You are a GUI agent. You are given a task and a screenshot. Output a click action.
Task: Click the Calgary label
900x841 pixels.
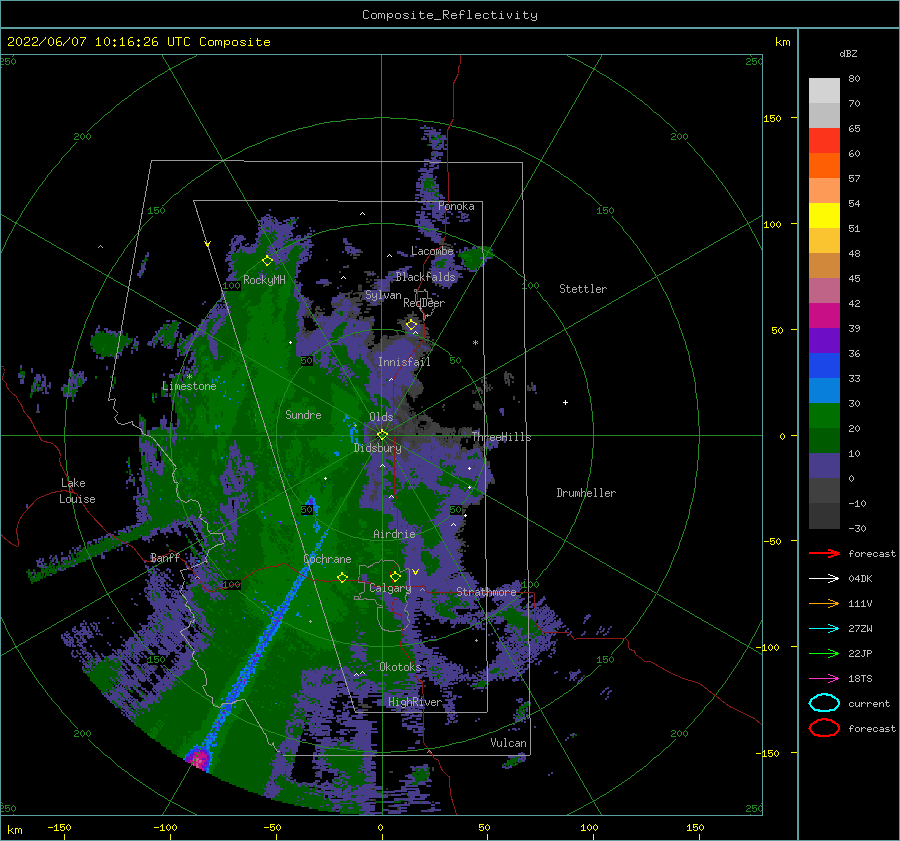[x=390, y=588]
